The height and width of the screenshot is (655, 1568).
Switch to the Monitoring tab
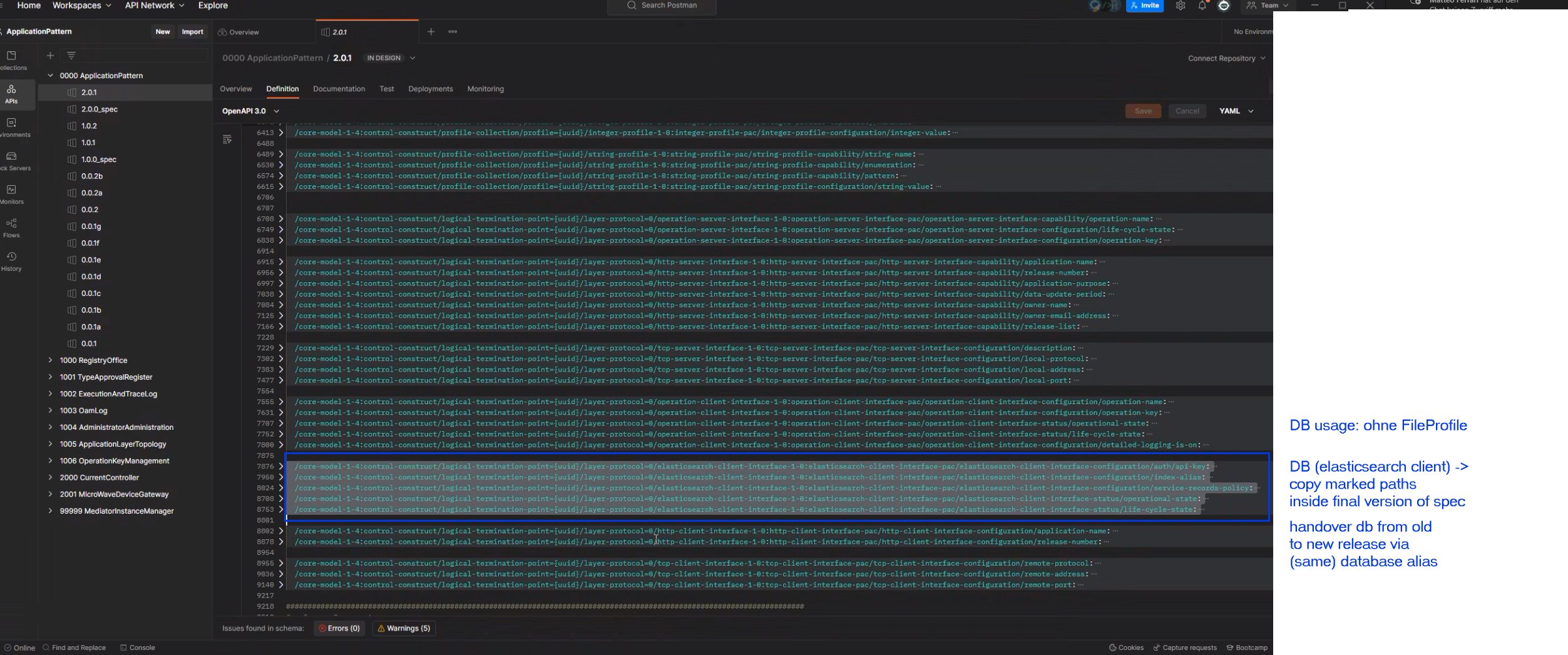pyautogui.click(x=485, y=89)
